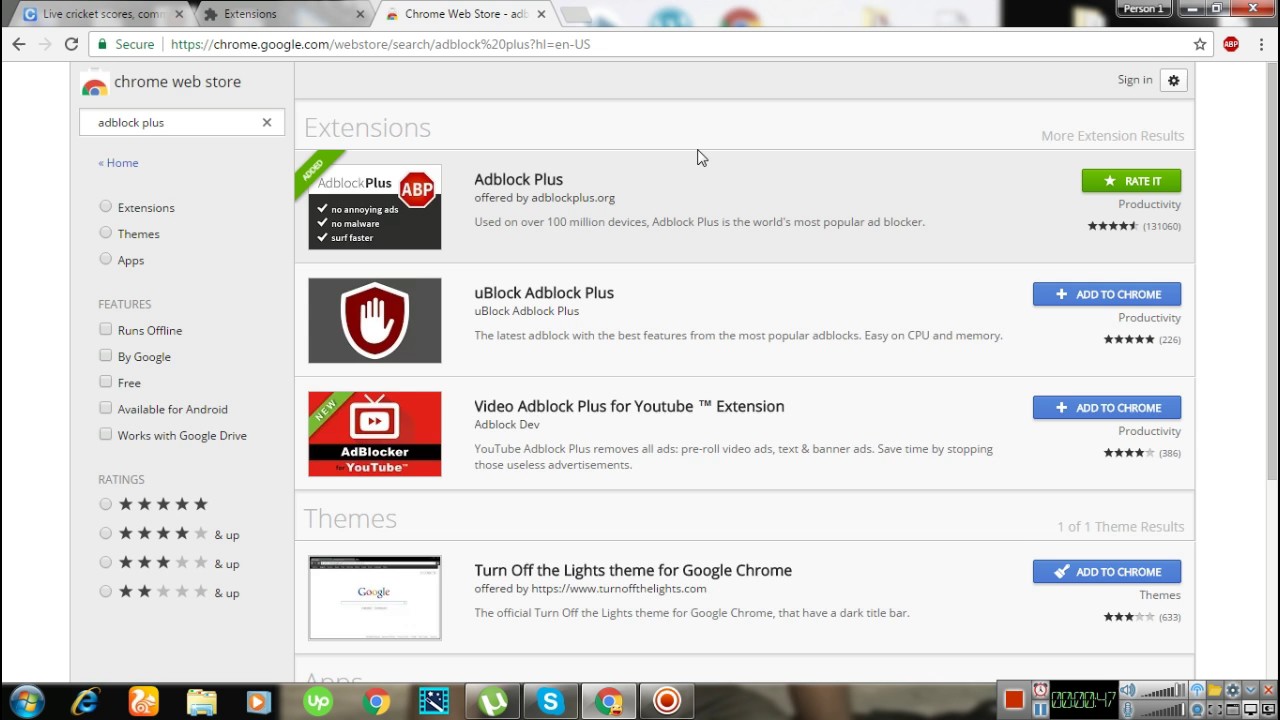Open the AdBlocker for YouTube thumbnail
Image resolution: width=1280 pixels, height=720 pixels.
pyautogui.click(x=374, y=434)
